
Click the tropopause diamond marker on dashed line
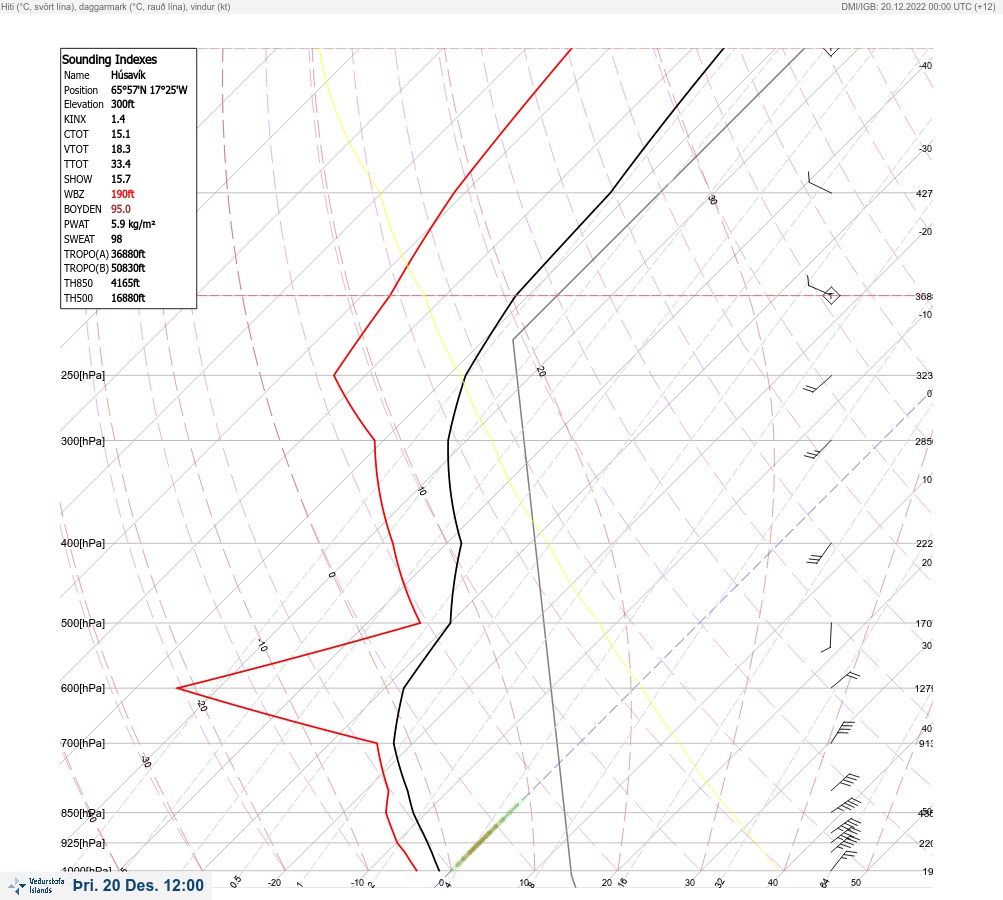point(830,296)
